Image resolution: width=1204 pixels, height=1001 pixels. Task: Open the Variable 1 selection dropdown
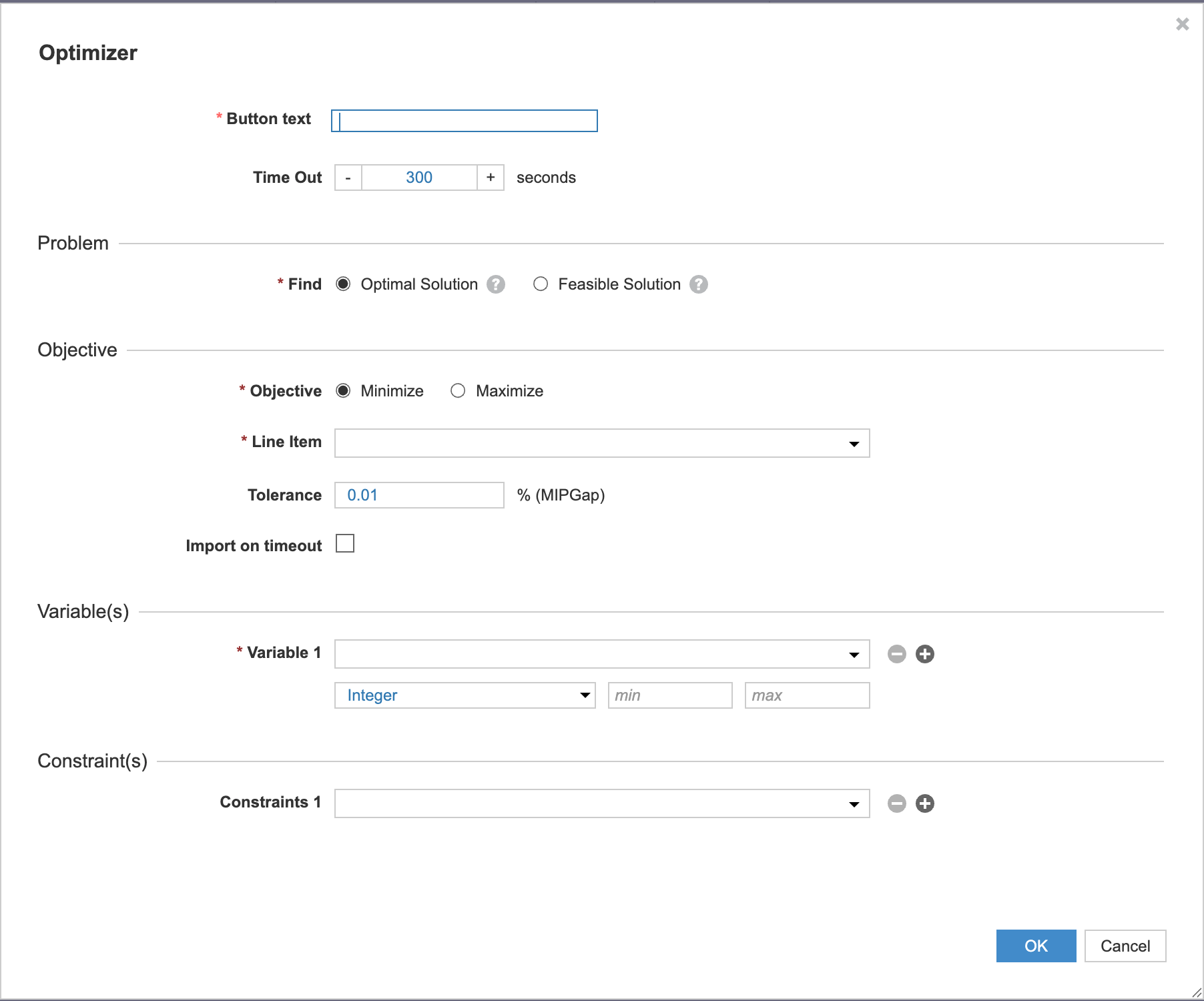(854, 654)
